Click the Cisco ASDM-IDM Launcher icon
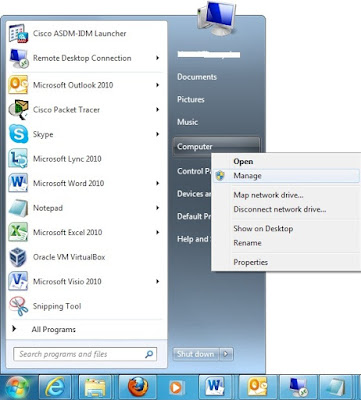The image size is (361, 400). tap(18, 33)
